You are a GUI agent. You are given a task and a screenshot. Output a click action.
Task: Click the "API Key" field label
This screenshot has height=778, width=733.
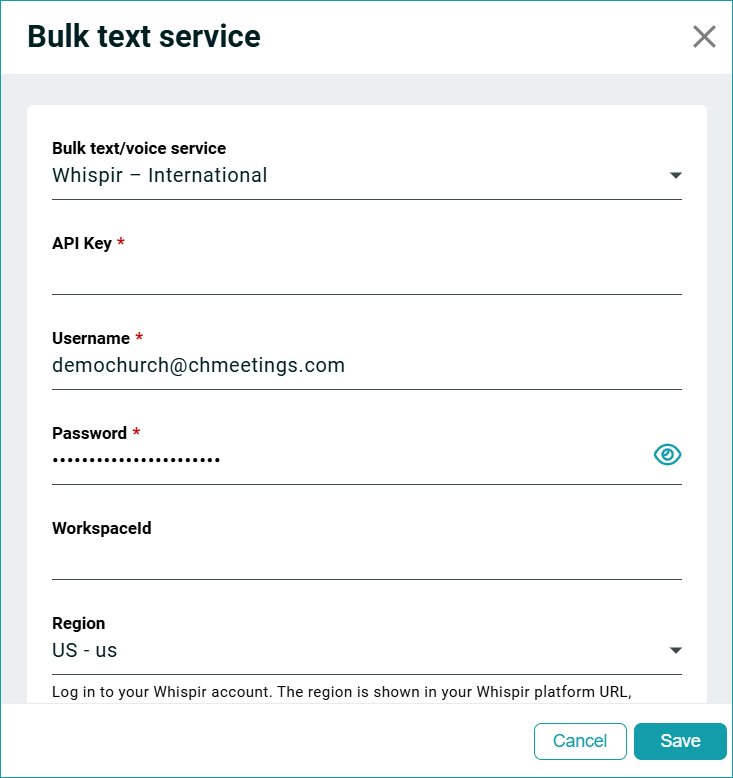[82, 243]
